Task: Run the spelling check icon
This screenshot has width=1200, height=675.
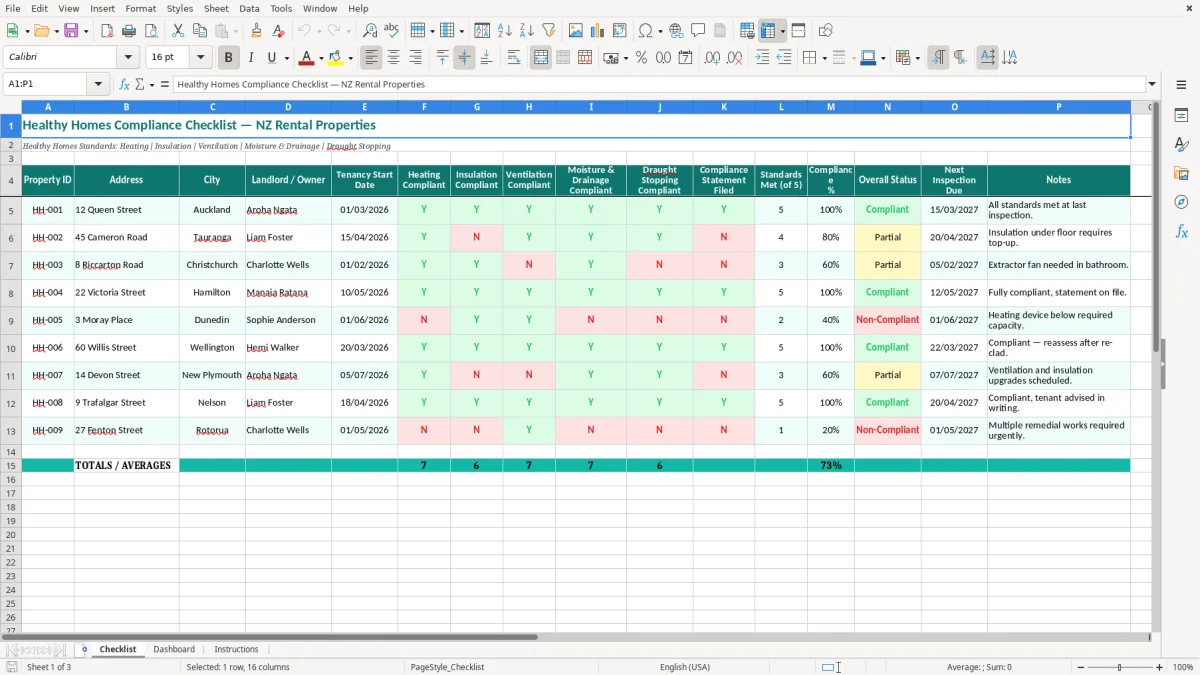Action: point(392,31)
